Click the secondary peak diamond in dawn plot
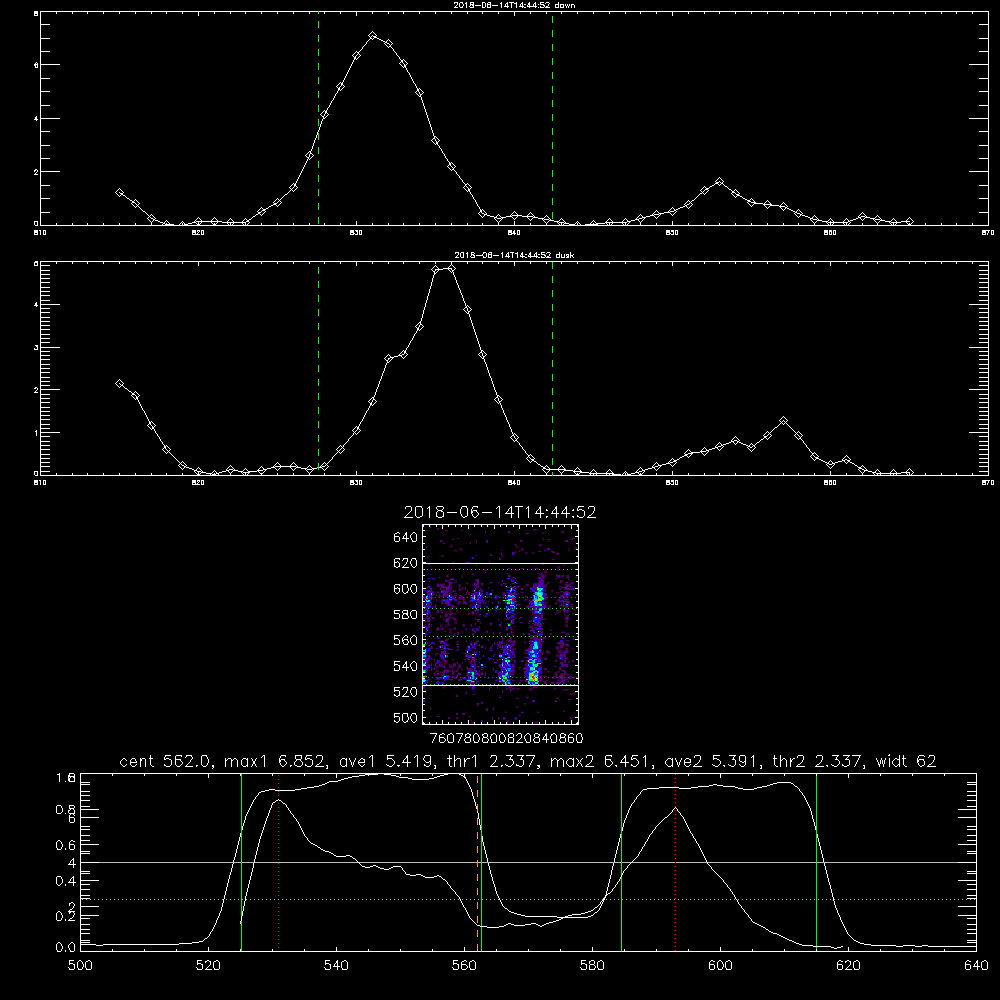Viewport: 1000px width, 1000px height. pyautogui.click(x=719, y=182)
